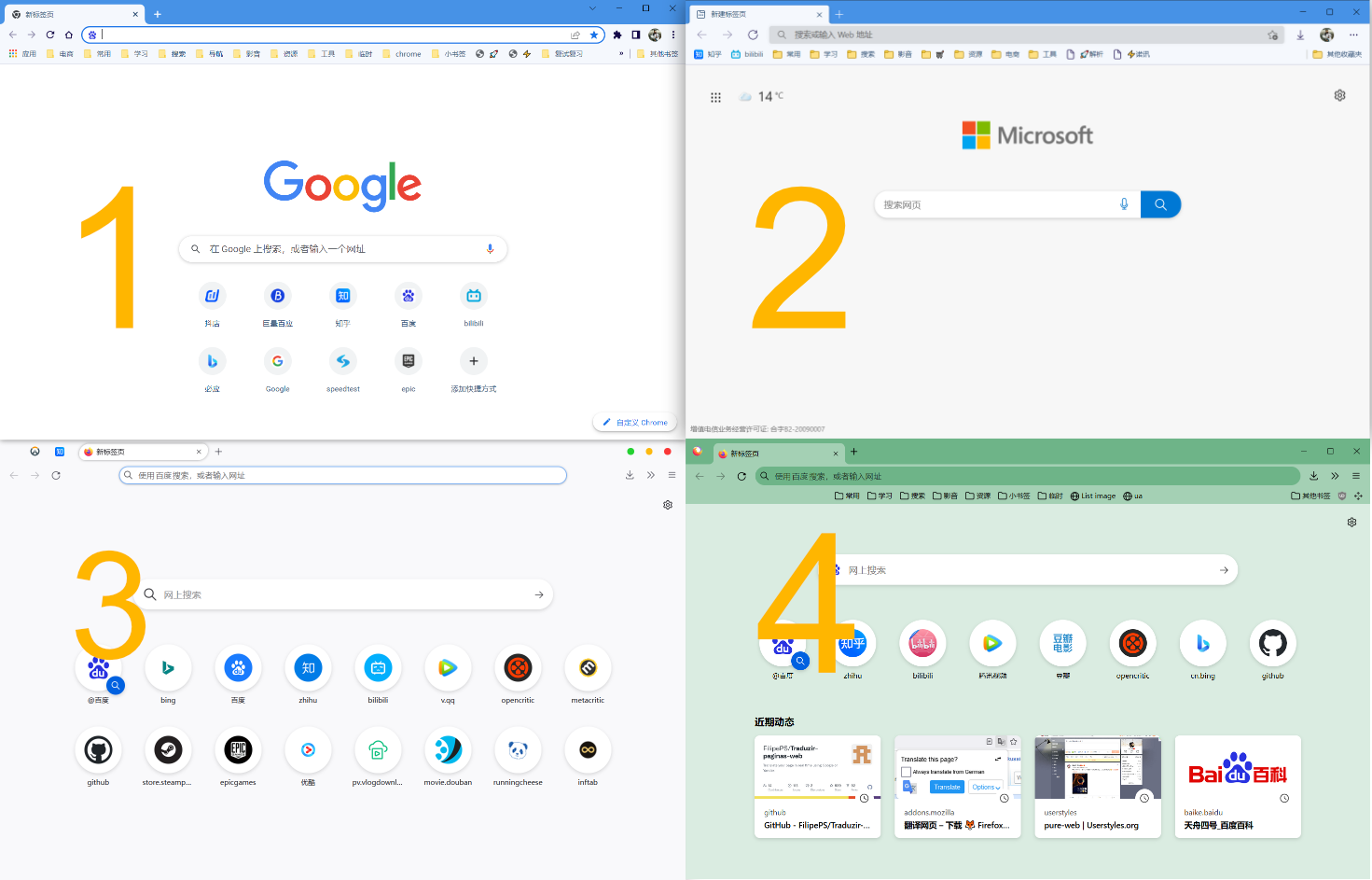This screenshot has width=1372, height=880.
Task: Open the home page in Chrome window
Action: [x=69, y=35]
